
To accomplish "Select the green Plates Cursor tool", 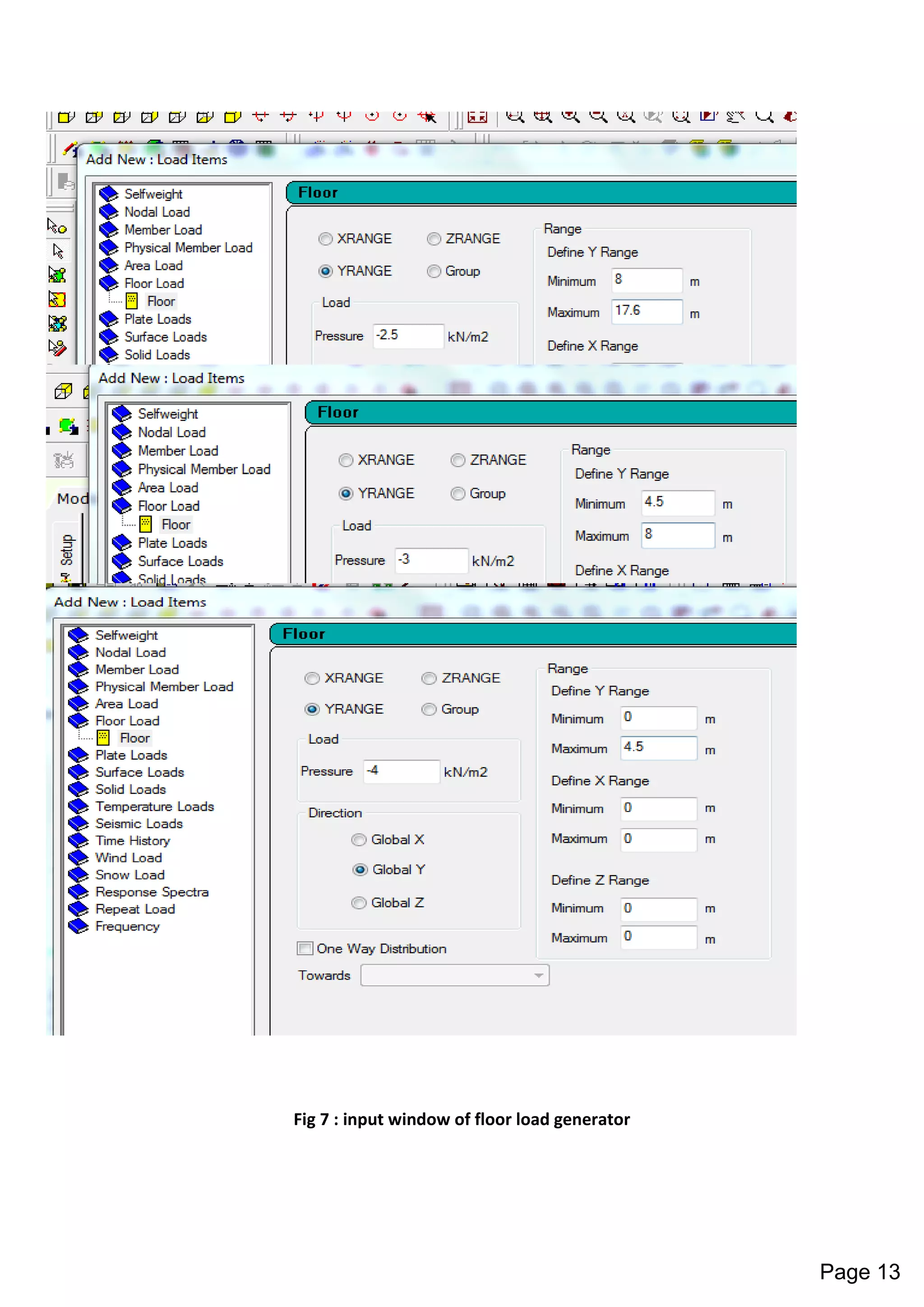I will click(57, 275).
